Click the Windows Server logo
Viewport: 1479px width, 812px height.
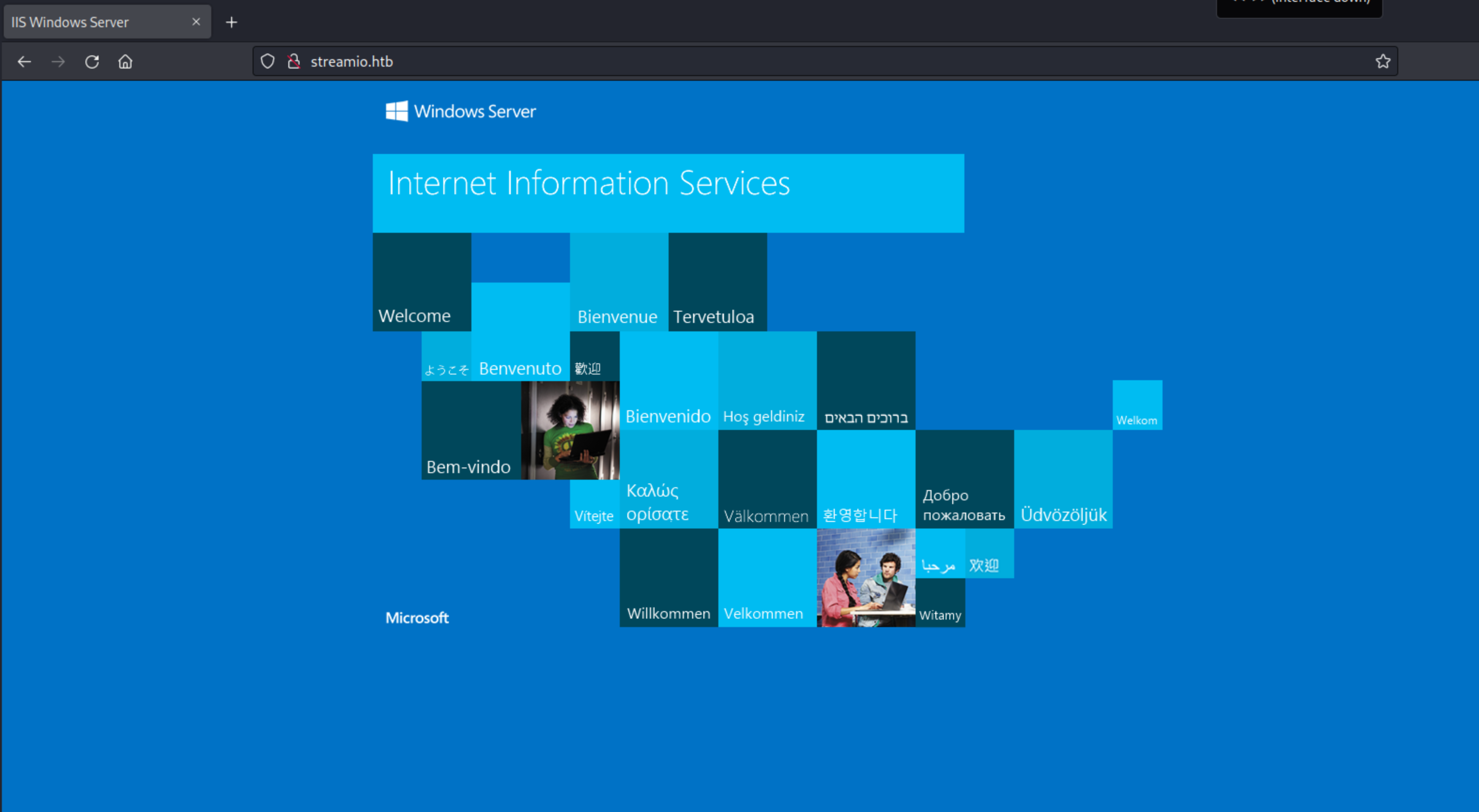(461, 111)
